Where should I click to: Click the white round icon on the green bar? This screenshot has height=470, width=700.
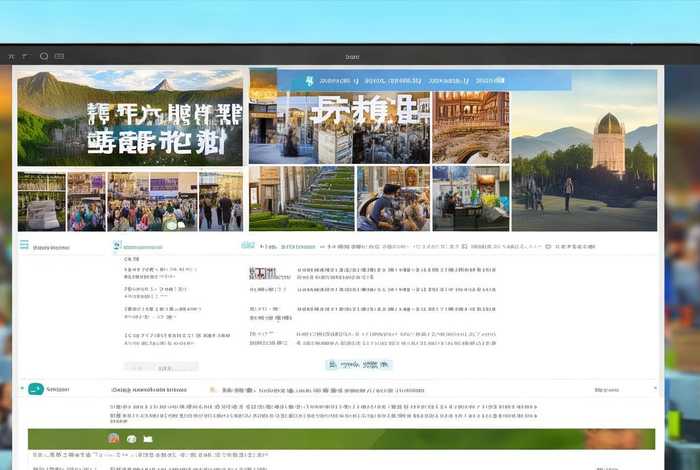[131, 439]
